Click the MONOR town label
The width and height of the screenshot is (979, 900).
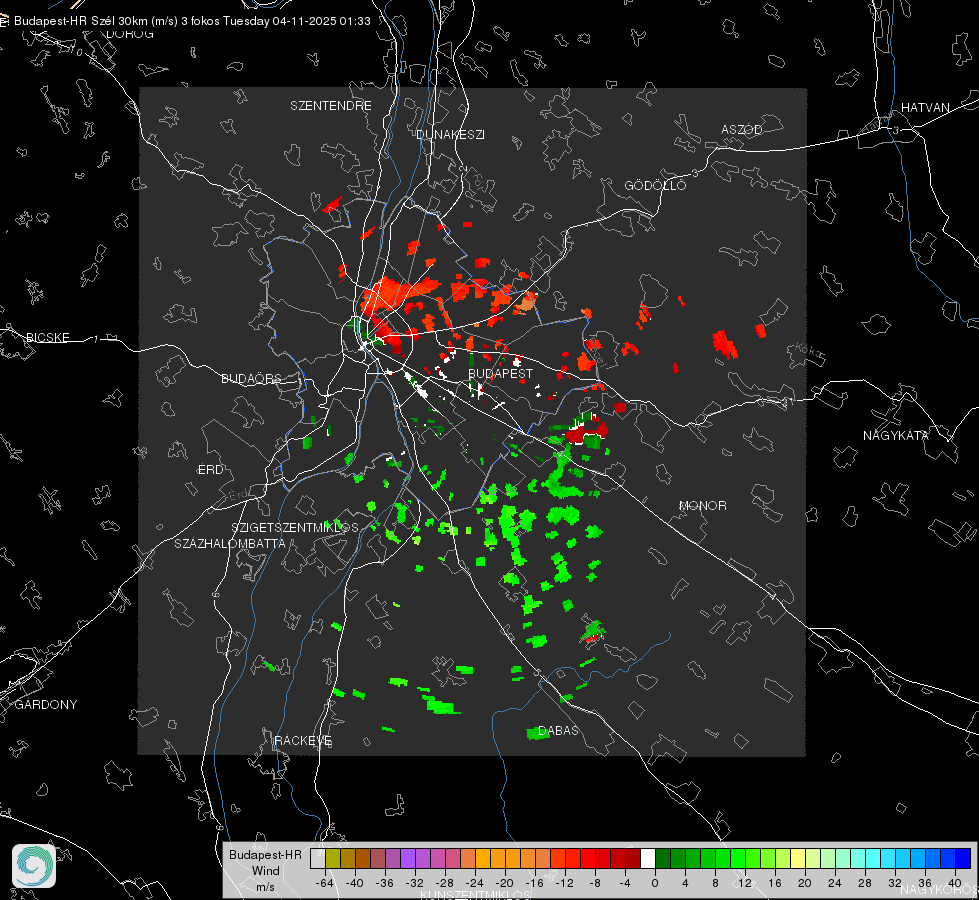(x=702, y=505)
